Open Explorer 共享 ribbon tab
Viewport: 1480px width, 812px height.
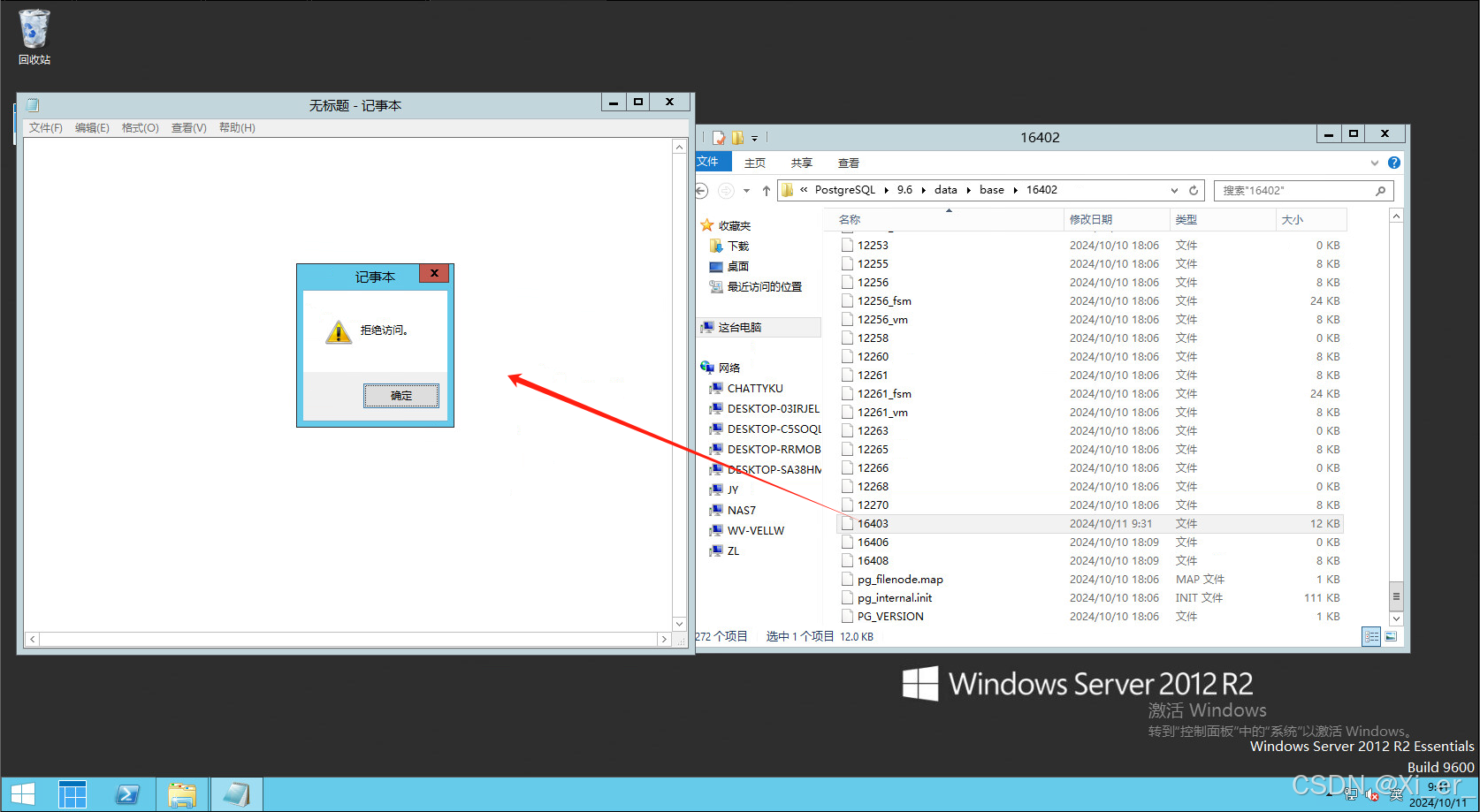coord(802,163)
